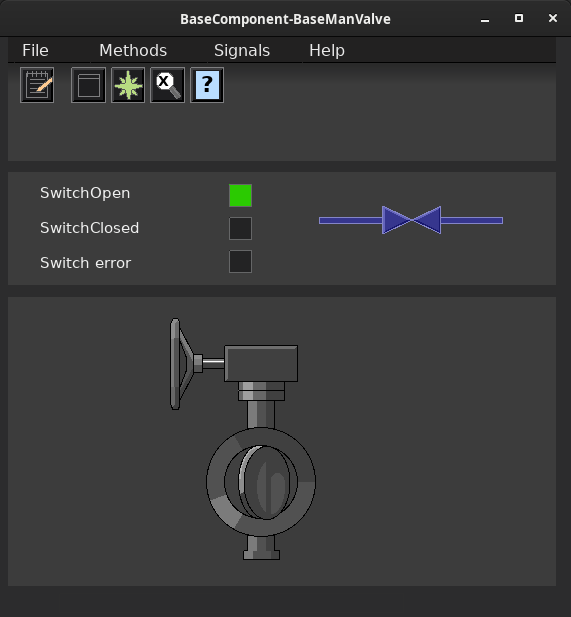Click the green star burst toolbar icon
This screenshot has width=571, height=617.
(128, 85)
